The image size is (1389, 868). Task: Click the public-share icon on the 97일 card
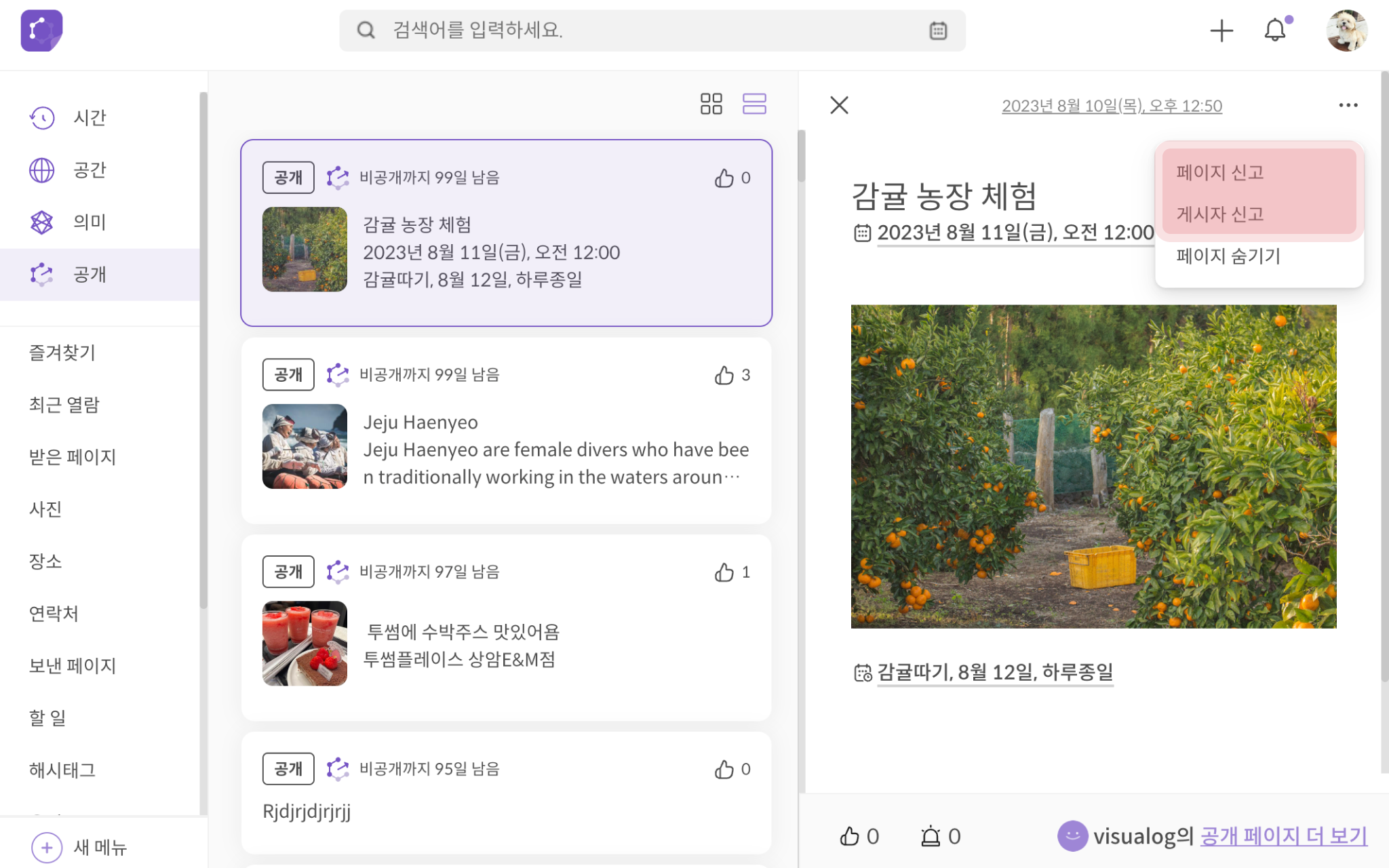pos(338,572)
